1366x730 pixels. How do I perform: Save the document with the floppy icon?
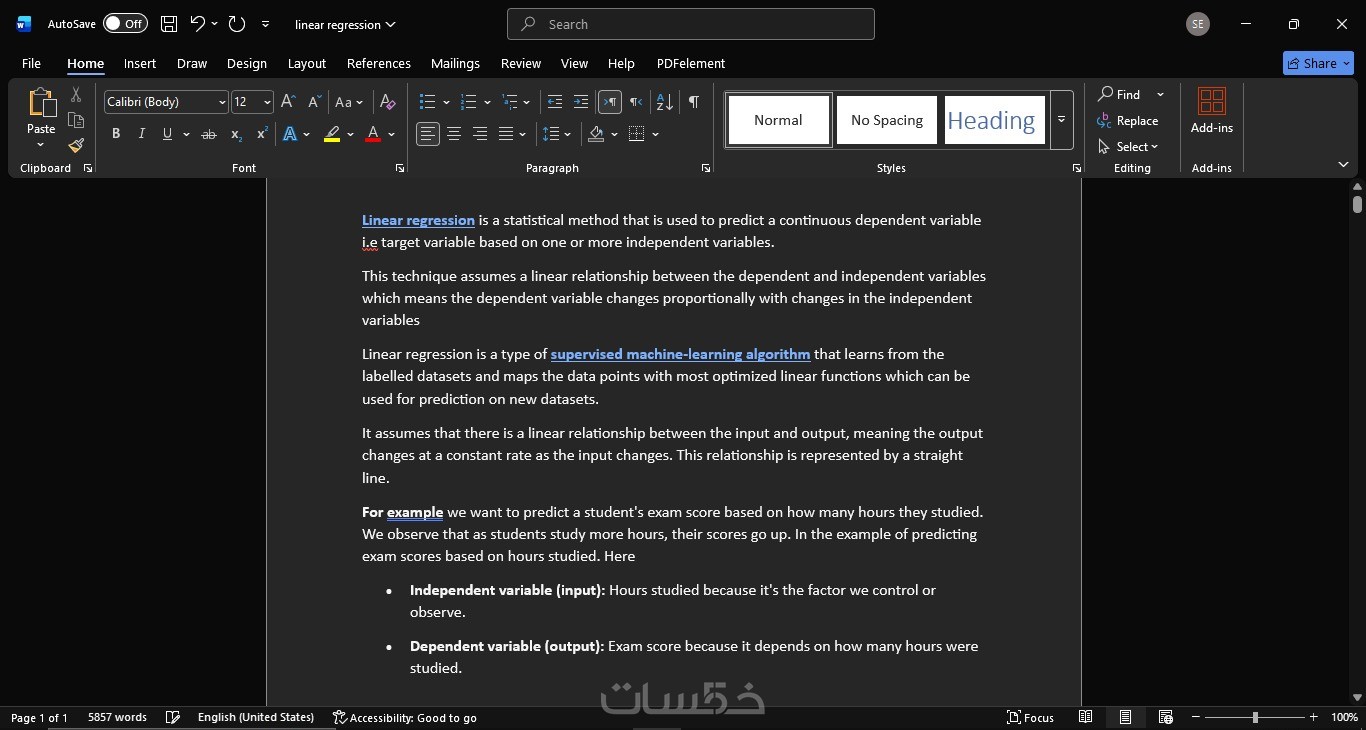tap(169, 24)
